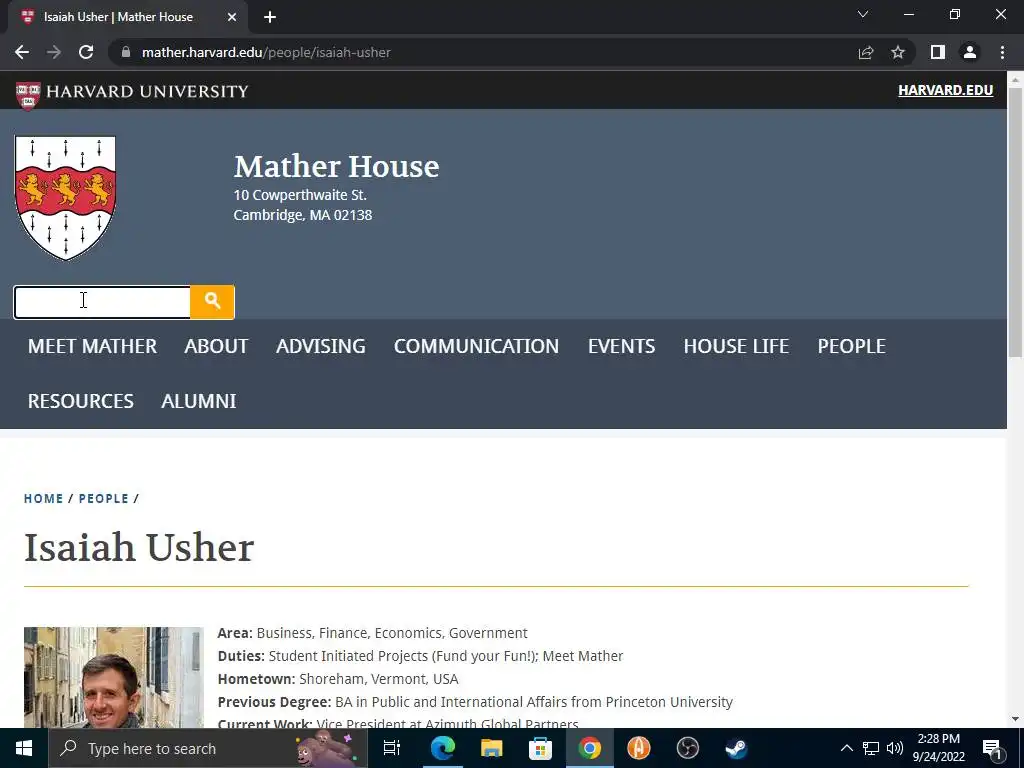This screenshot has height=768, width=1024.
Task: Open Microsoft Store from taskbar
Action: (x=540, y=748)
